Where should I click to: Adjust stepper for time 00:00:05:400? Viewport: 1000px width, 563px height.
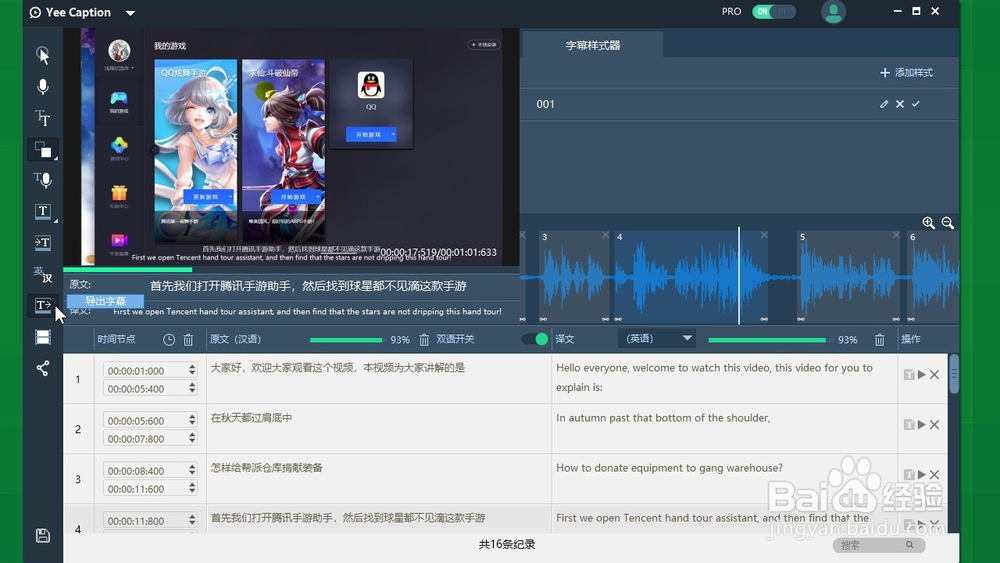pyautogui.click(x=192, y=388)
